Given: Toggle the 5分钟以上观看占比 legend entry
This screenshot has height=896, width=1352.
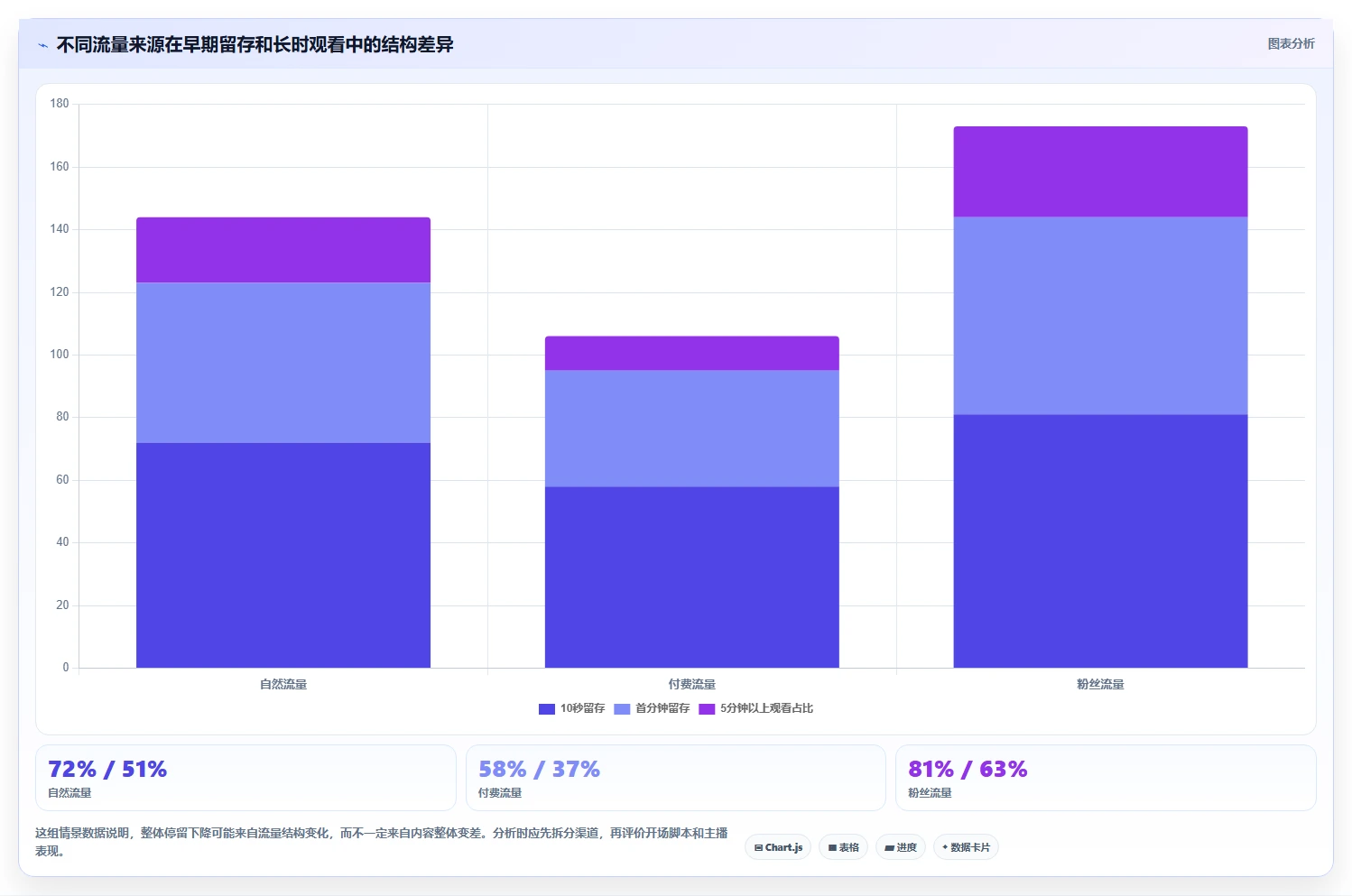Looking at the screenshot, I should (x=756, y=708).
